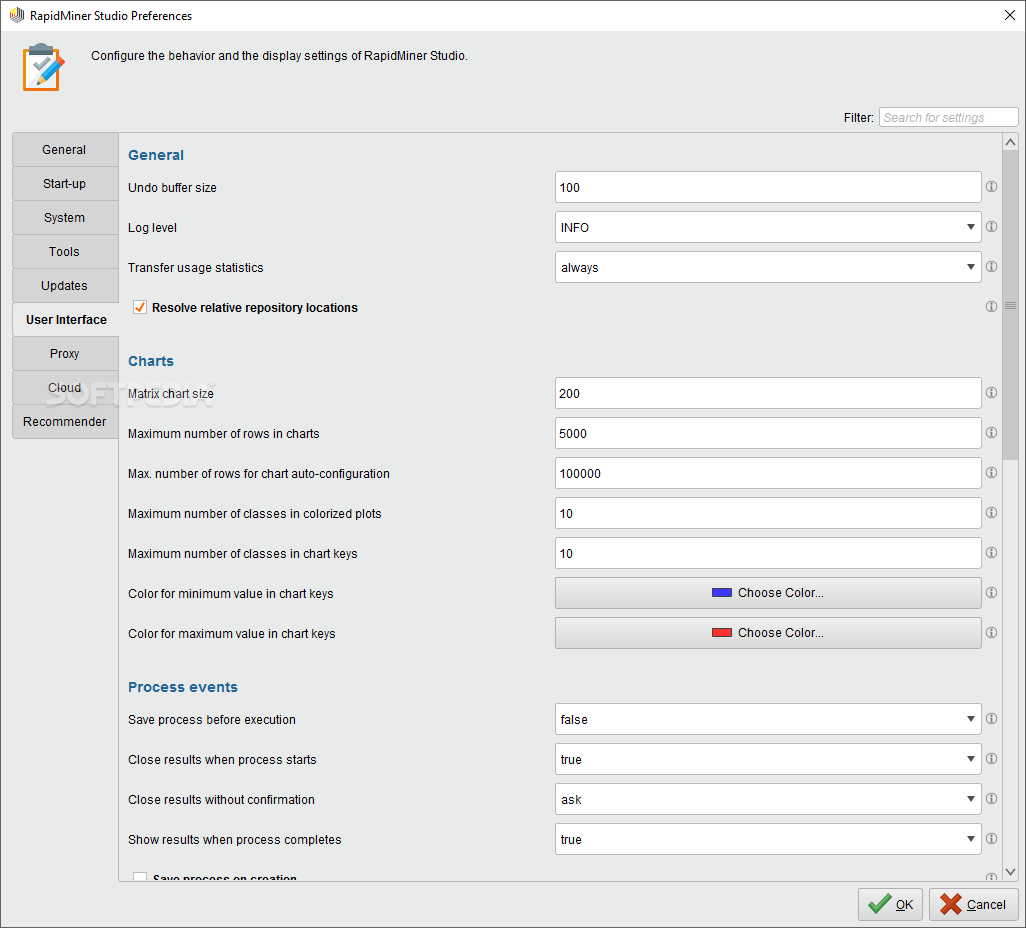Switch to the Tools tab

pos(65,251)
